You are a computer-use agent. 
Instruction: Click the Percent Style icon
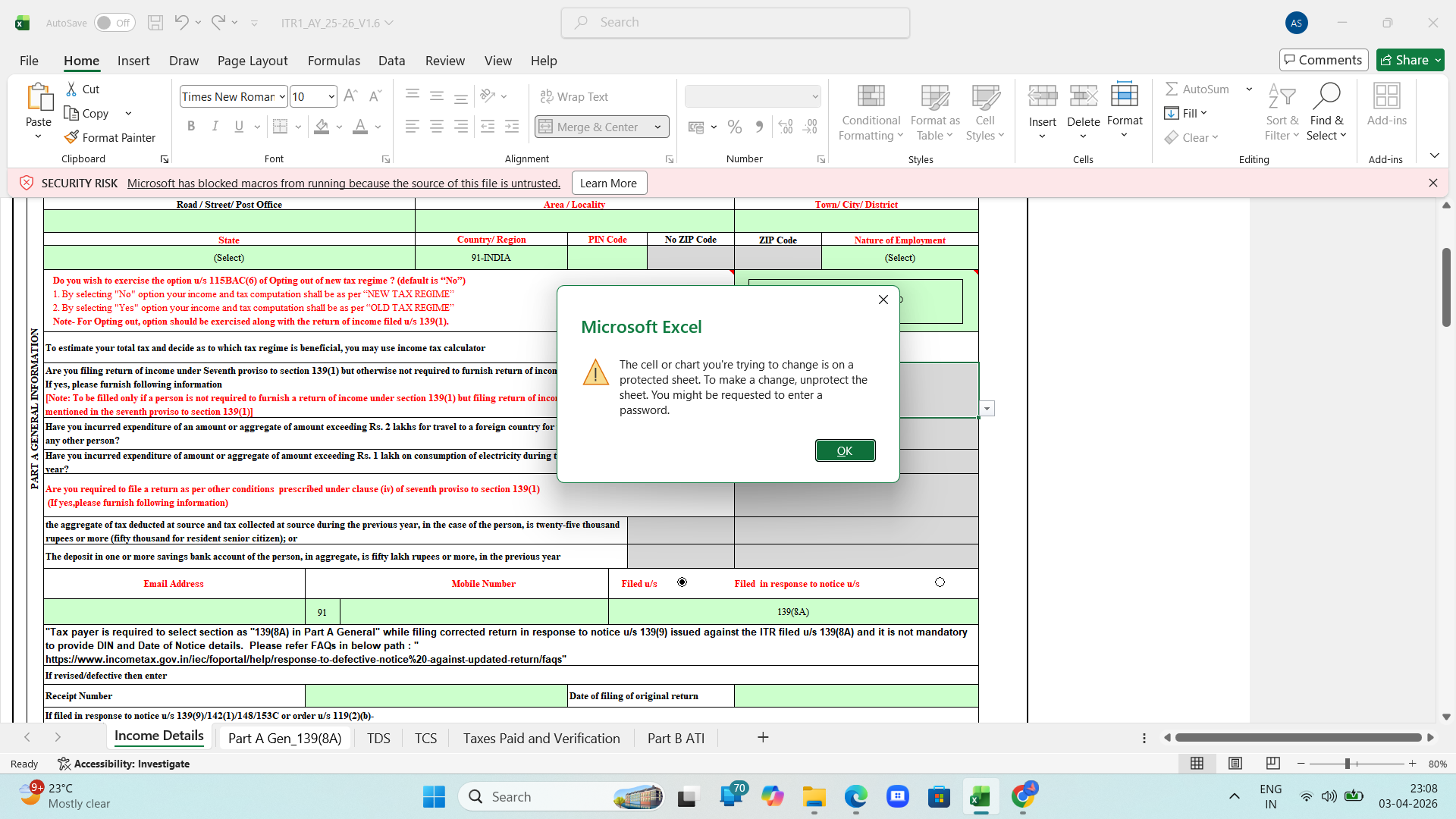point(734,127)
